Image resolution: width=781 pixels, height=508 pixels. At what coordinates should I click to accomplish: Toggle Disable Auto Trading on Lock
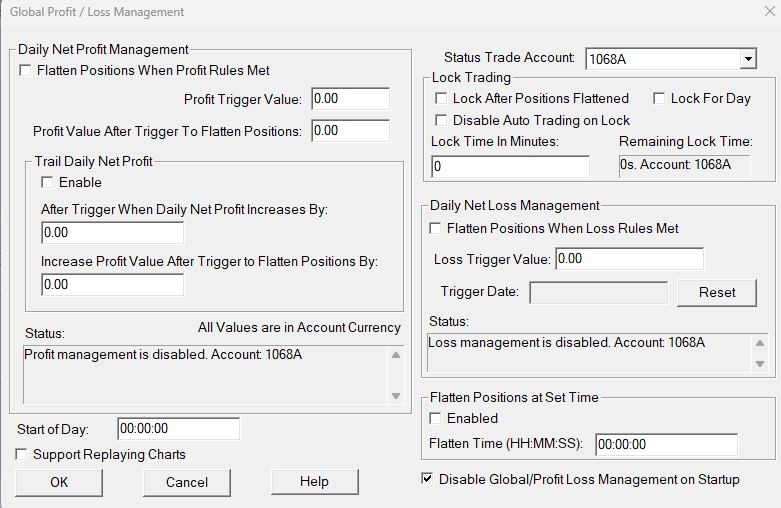[x=441, y=120]
